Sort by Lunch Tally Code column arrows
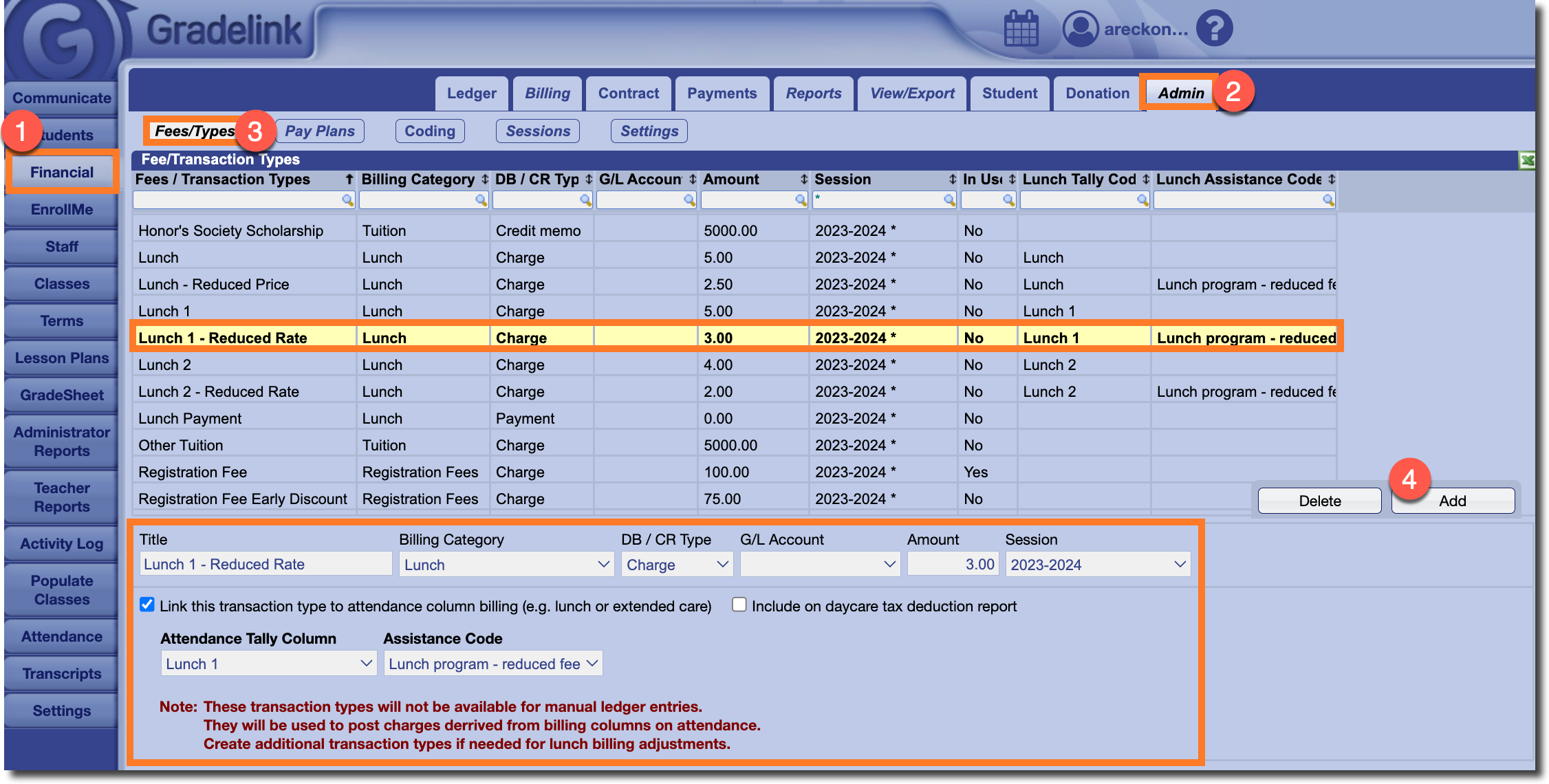This screenshot has width=1549, height=784. pyautogui.click(x=1146, y=179)
